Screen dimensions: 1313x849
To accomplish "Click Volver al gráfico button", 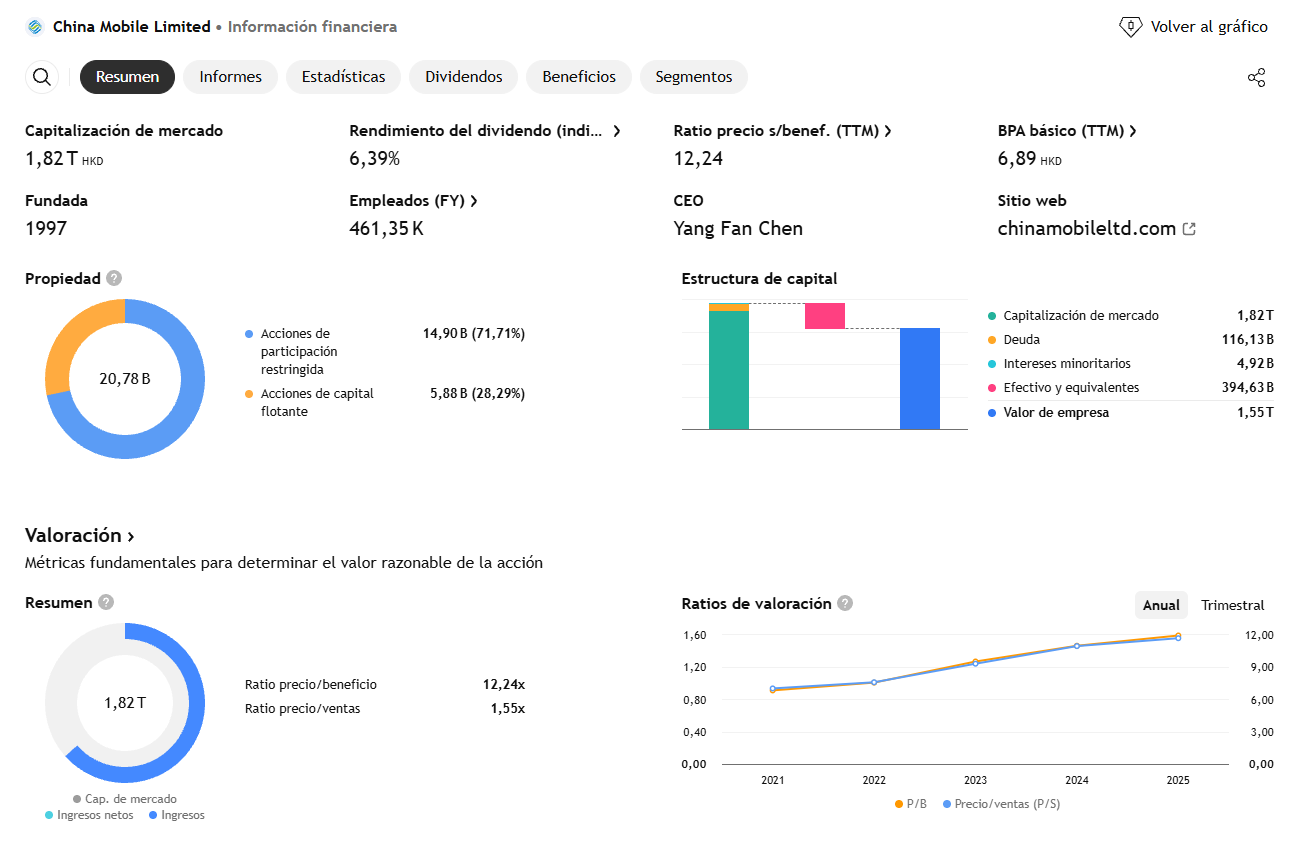I will [x=1193, y=27].
